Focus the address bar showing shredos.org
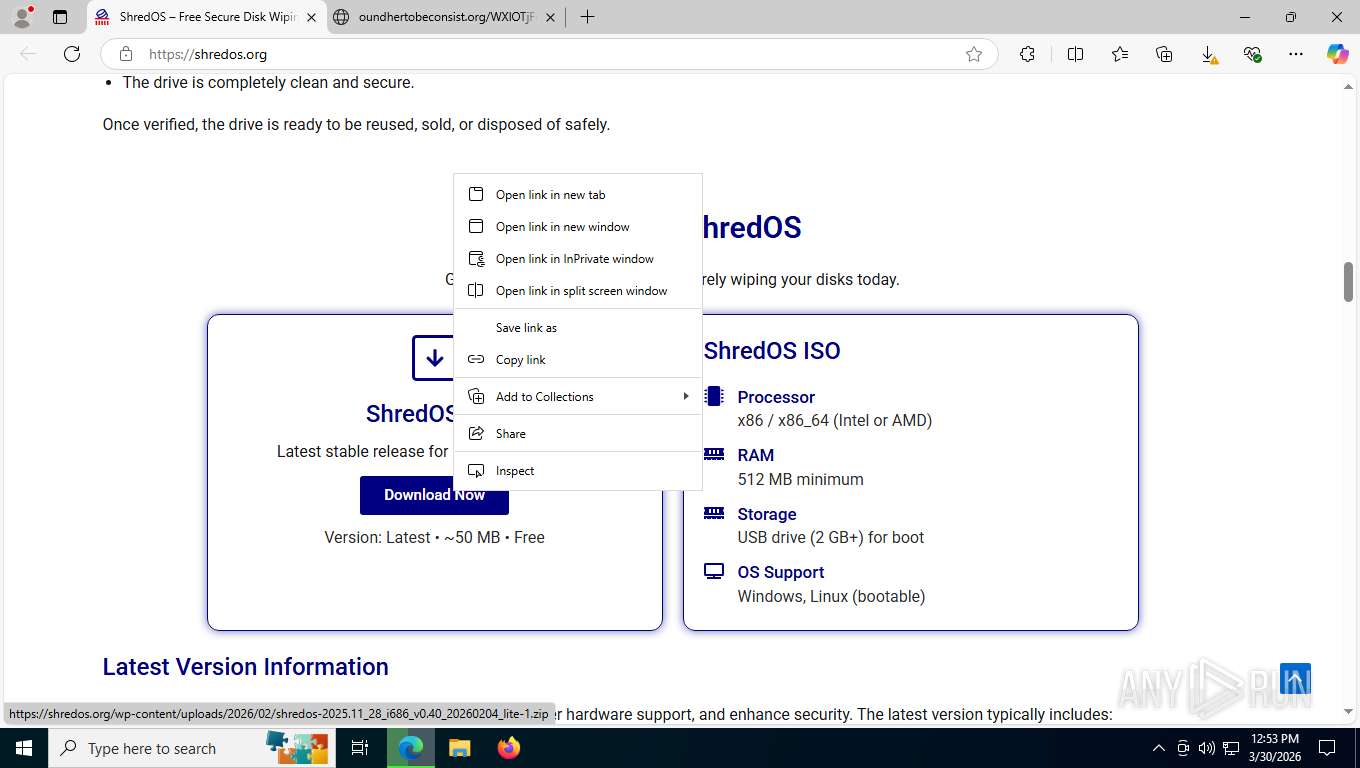This screenshot has width=1360, height=768. [550, 54]
